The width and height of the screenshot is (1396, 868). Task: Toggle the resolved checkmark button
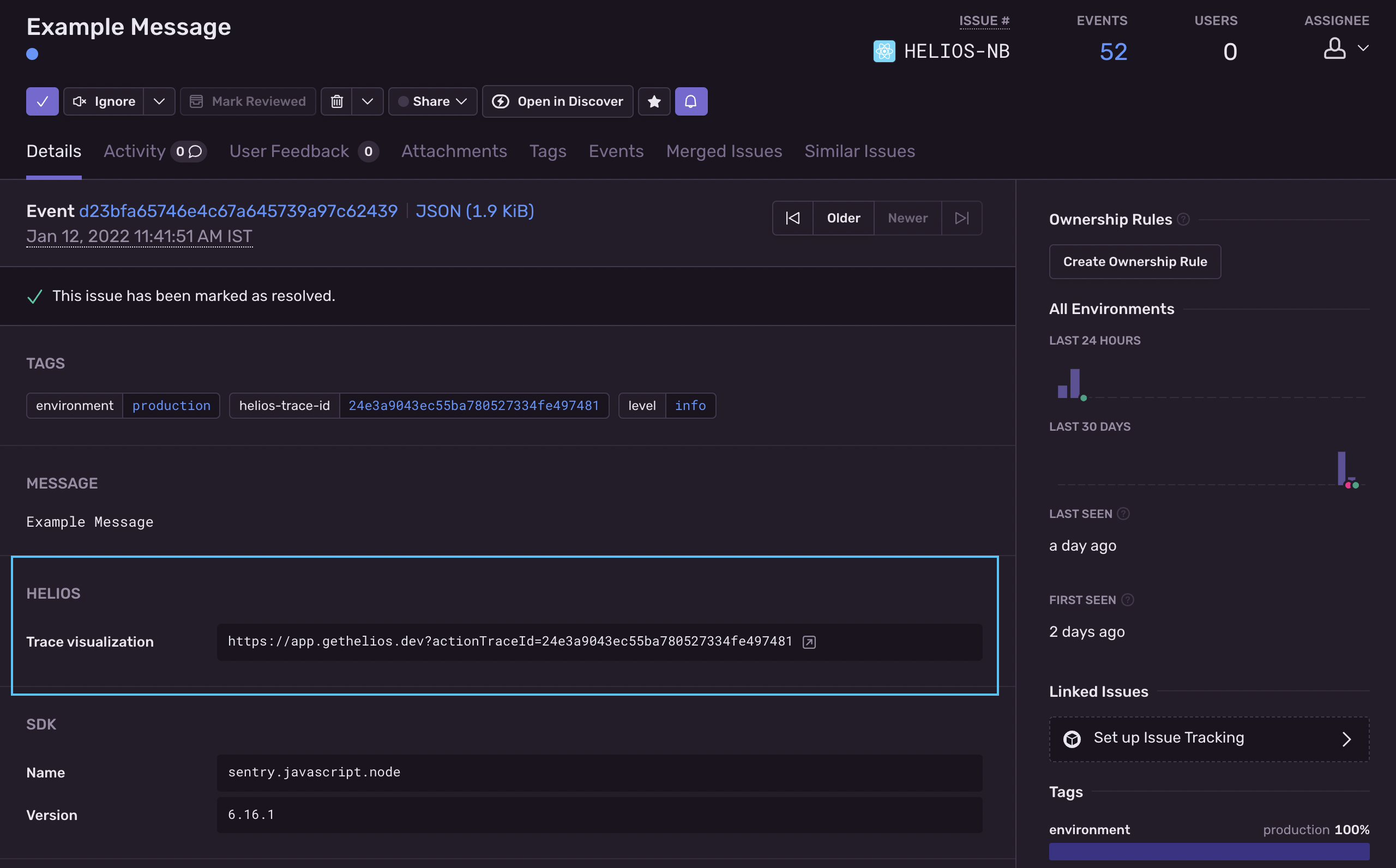(43, 101)
